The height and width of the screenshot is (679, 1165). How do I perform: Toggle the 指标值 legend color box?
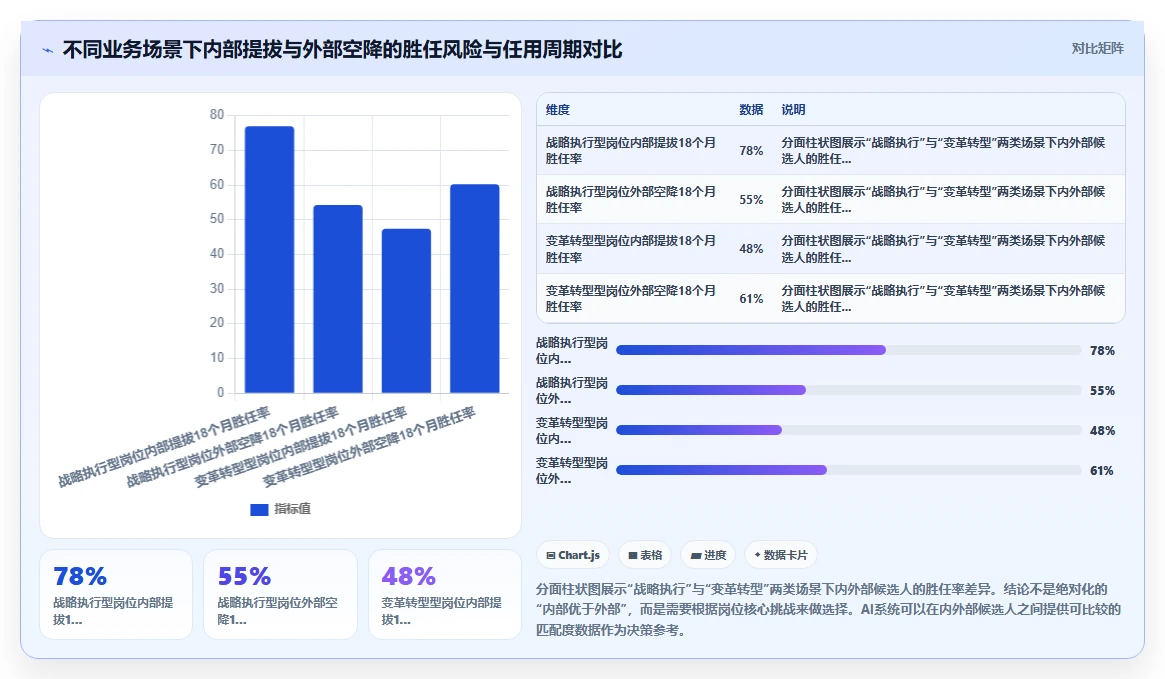pyautogui.click(x=259, y=510)
